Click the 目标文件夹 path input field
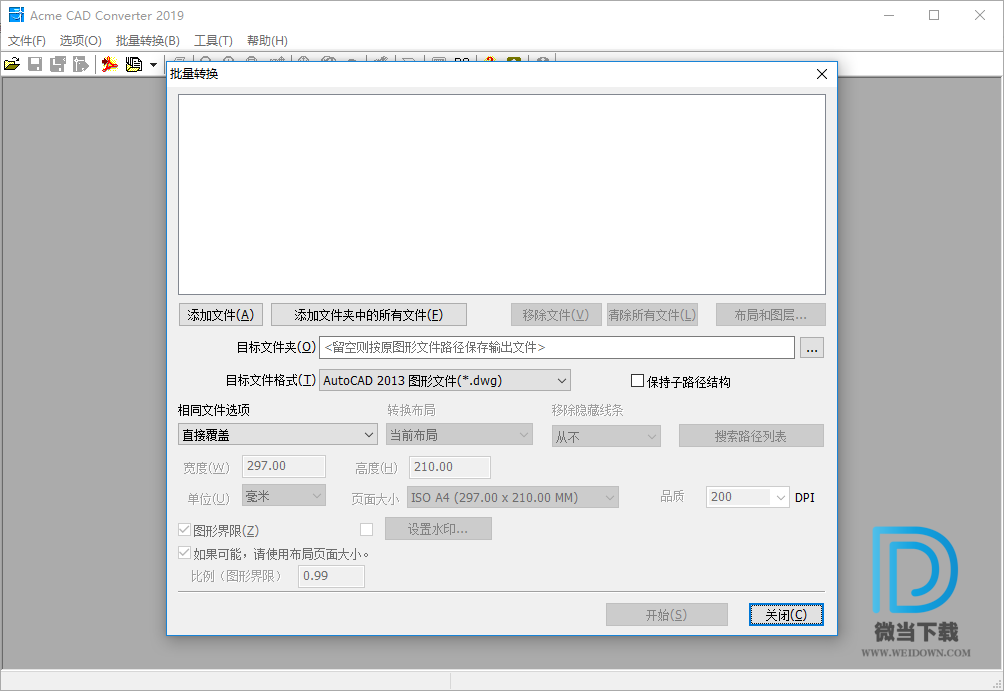The image size is (1004, 691). pos(556,348)
